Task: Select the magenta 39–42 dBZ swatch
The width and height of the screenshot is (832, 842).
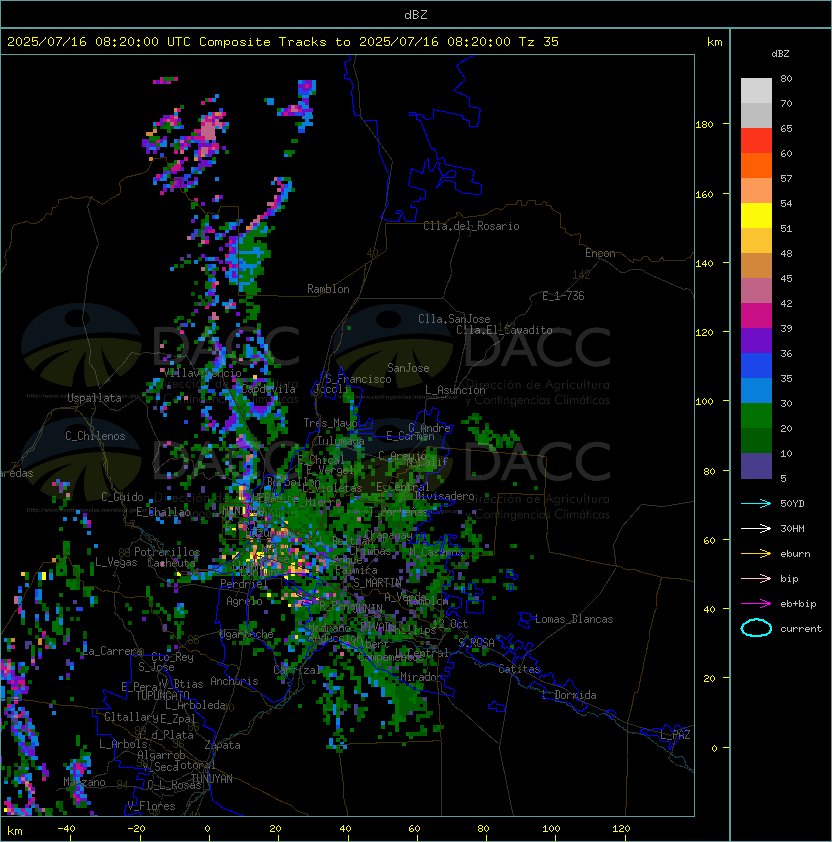Action: click(x=756, y=316)
